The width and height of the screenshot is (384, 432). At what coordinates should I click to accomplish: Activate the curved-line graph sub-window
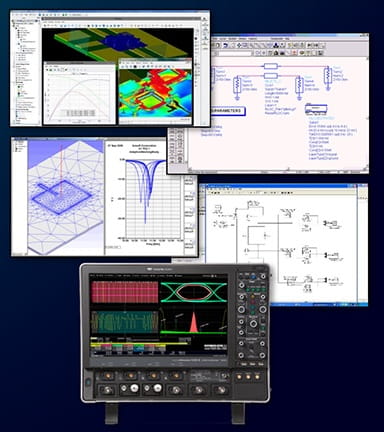point(79,93)
